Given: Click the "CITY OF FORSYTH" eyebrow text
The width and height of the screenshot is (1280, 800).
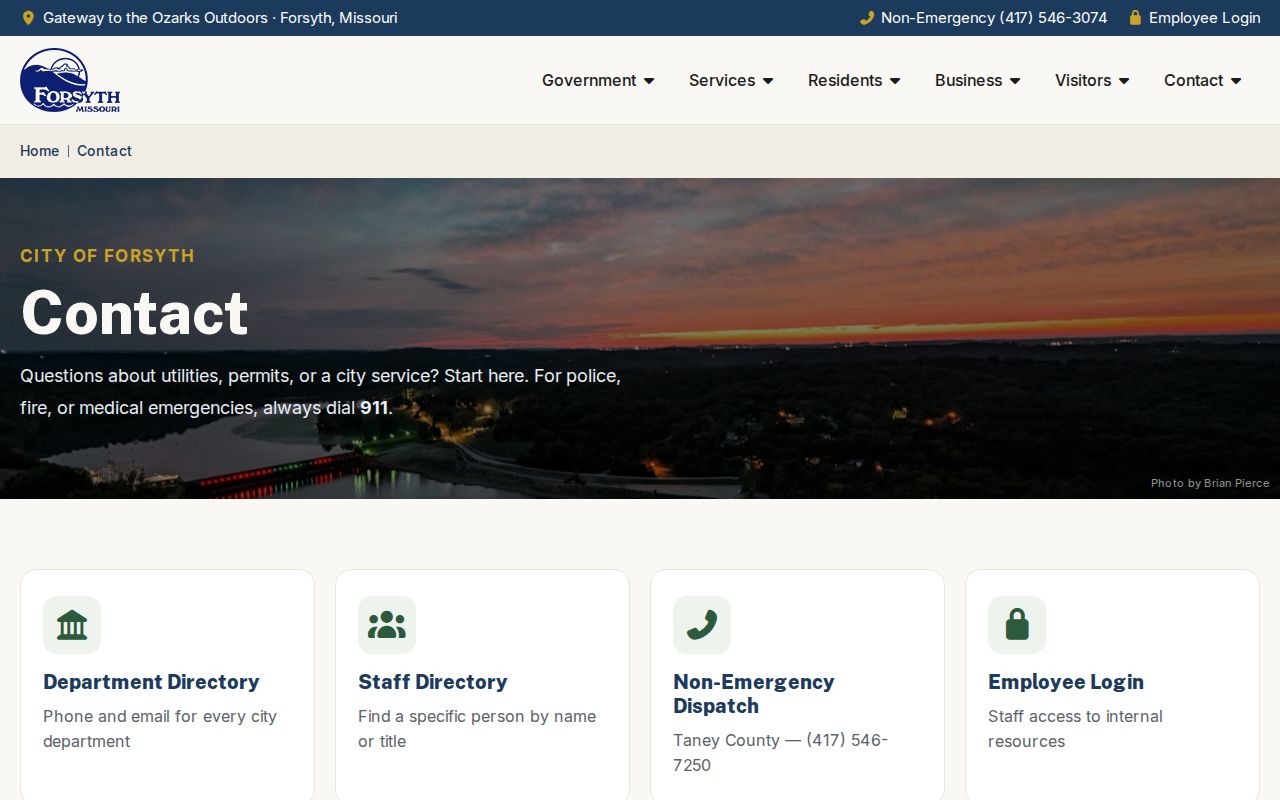Looking at the screenshot, I should click(x=107, y=256).
